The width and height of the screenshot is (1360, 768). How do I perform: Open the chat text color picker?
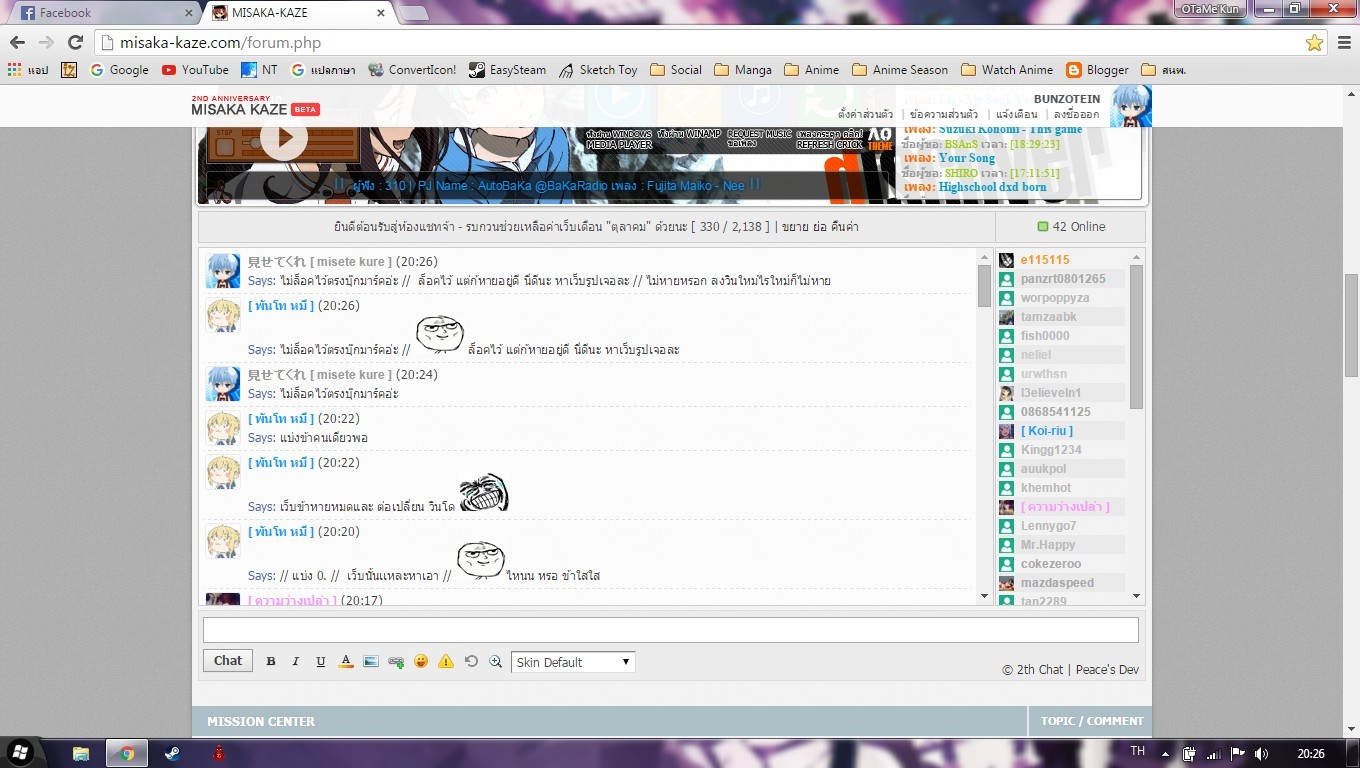(x=346, y=661)
